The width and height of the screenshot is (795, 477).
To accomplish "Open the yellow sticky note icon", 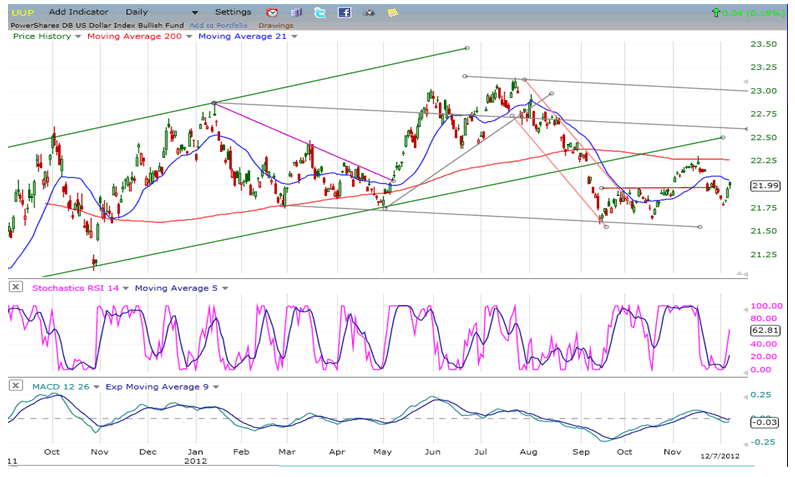I will (392, 12).
